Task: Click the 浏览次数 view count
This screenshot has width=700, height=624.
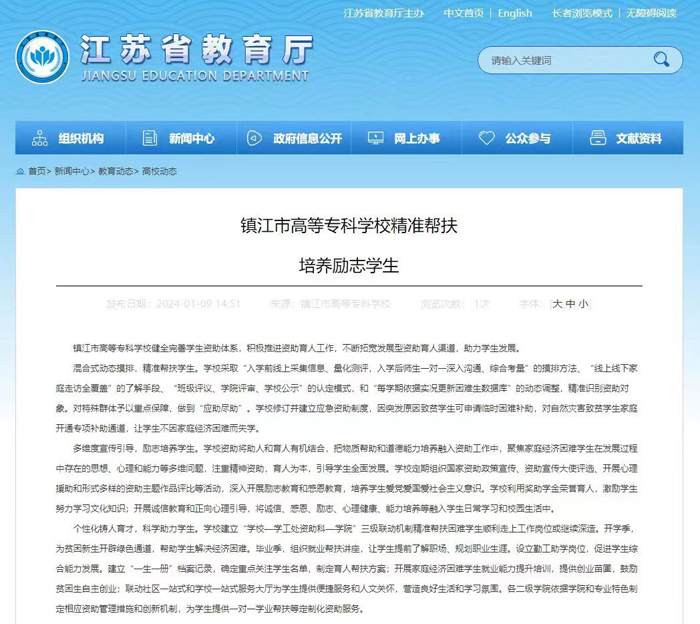Action: click(455, 304)
